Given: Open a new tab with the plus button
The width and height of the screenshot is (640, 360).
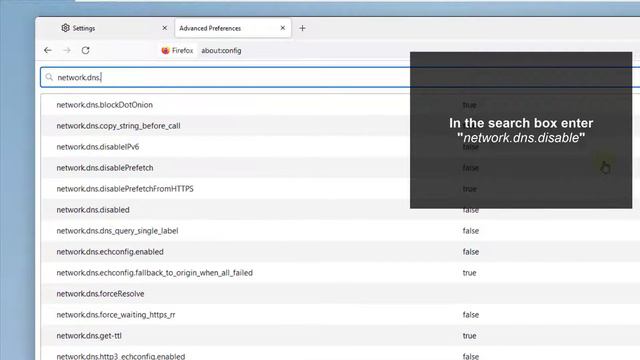Looking at the screenshot, I should (302, 28).
